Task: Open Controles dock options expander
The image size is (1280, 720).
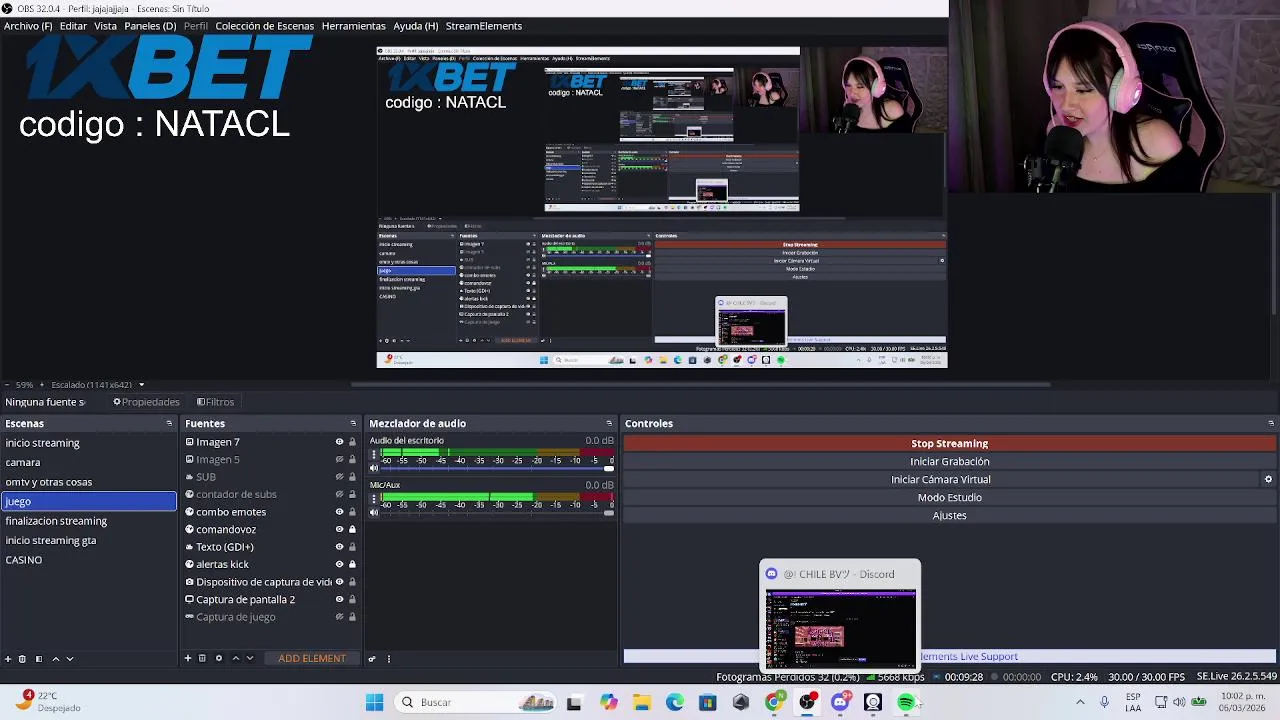Action: (x=1271, y=424)
